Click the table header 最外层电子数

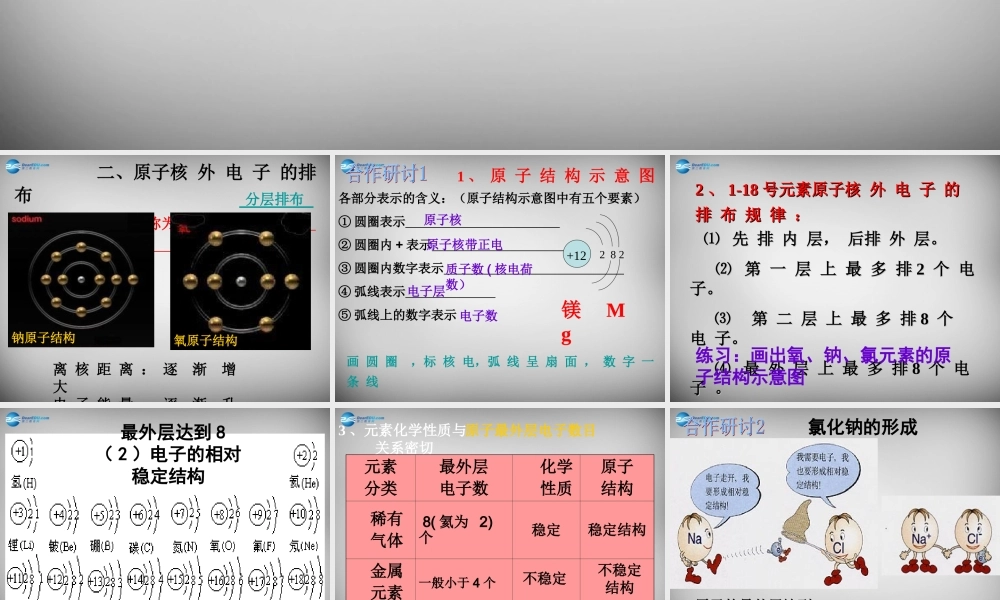tap(464, 478)
